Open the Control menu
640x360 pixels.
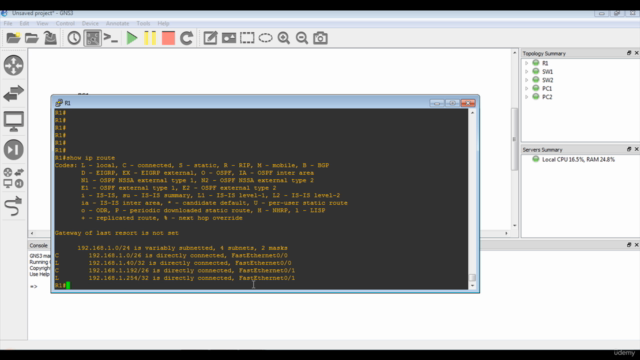tap(65, 23)
